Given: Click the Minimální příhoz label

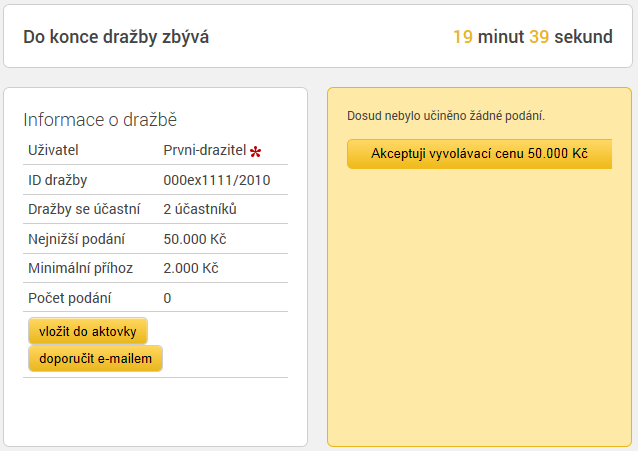Looking at the screenshot, I should pos(81,268).
